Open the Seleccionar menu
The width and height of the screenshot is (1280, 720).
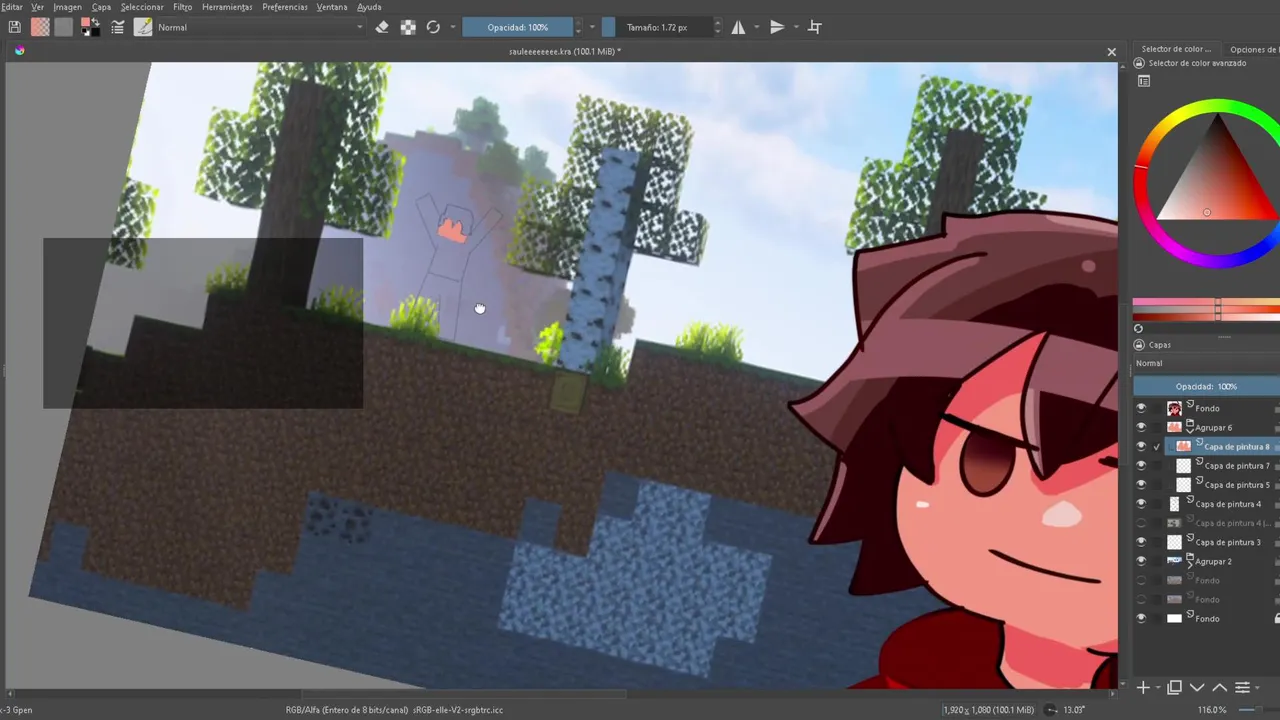coord(142,7)
